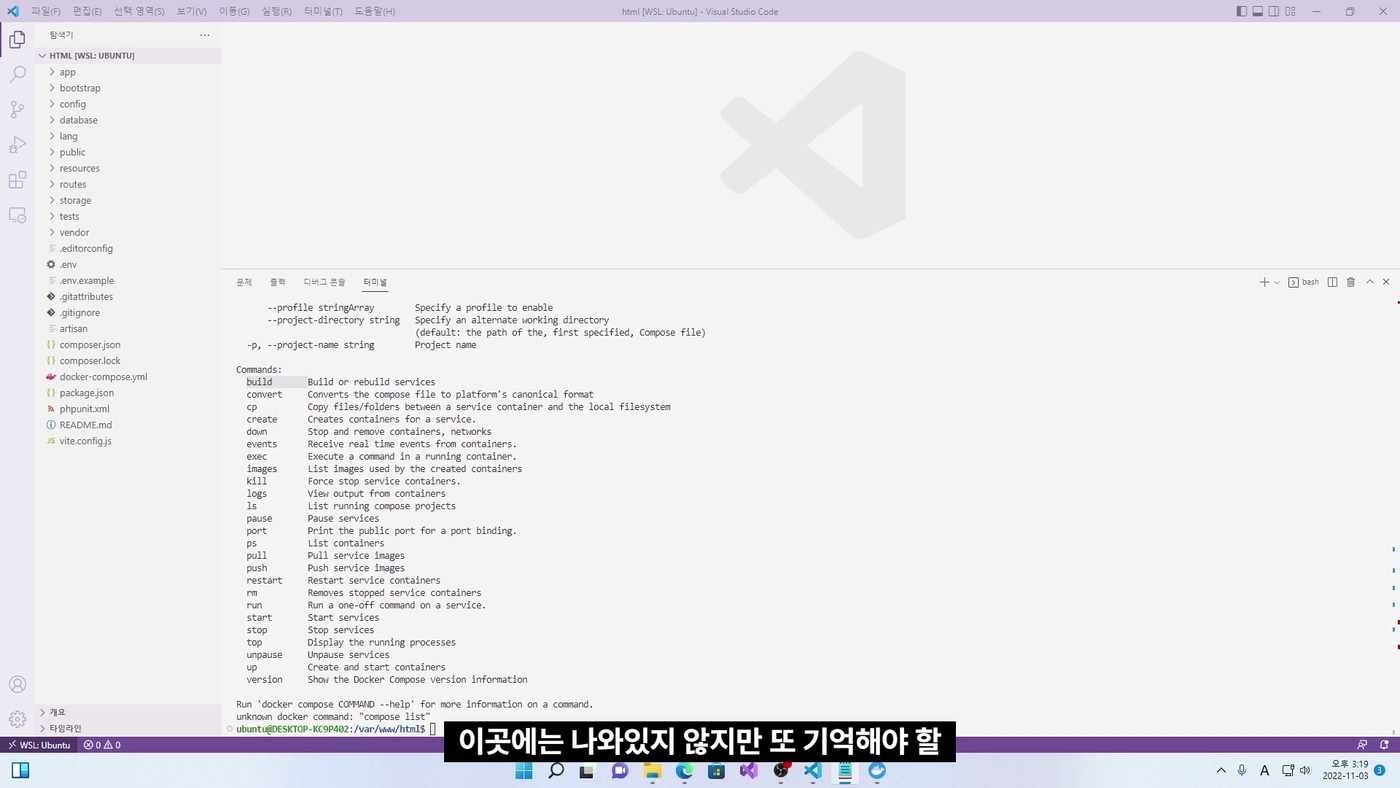Image resolution: width=1400 pixels, height=788 pixels.
Task: Open File Explorer from the taskbar
Action: 653,771
